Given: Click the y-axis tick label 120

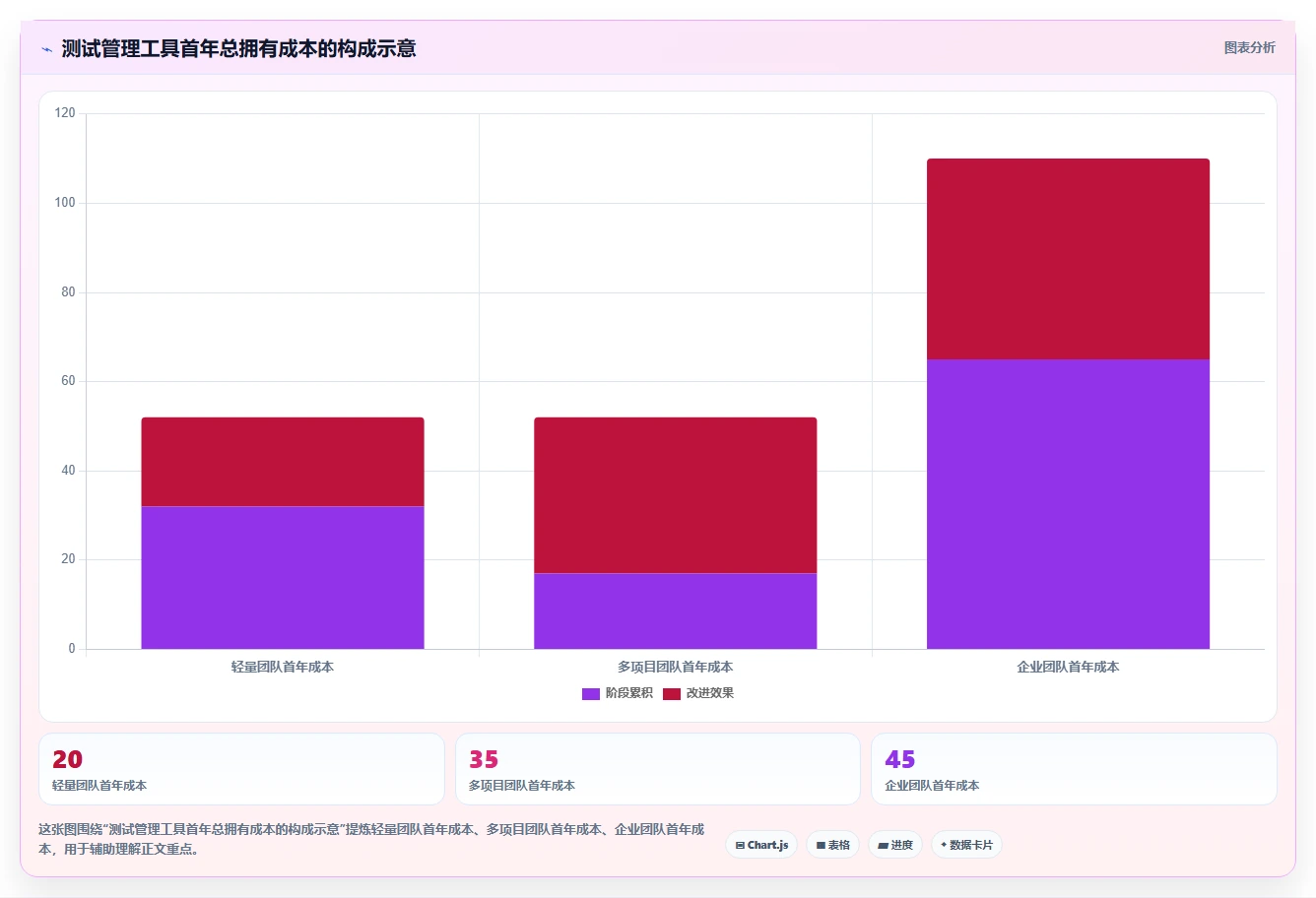Looking at the screenshot, I should click(x=65, y=113).
